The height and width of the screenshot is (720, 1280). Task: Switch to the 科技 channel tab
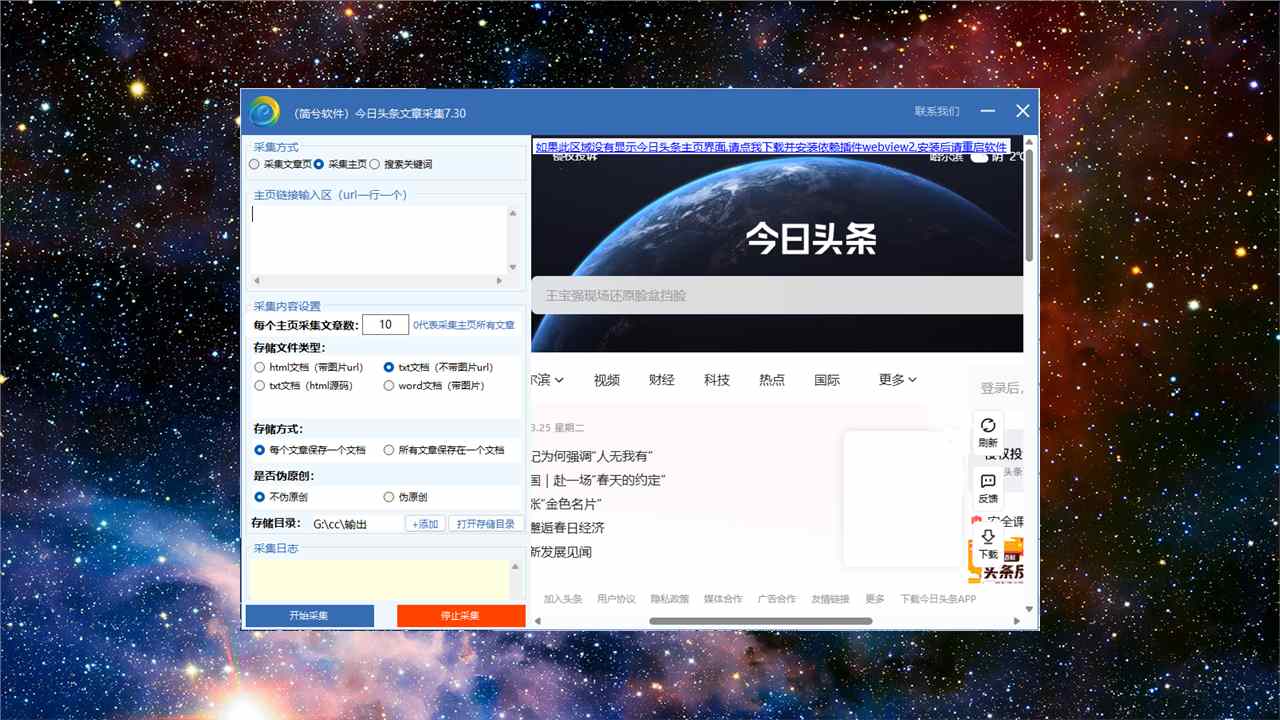point(717,380)
